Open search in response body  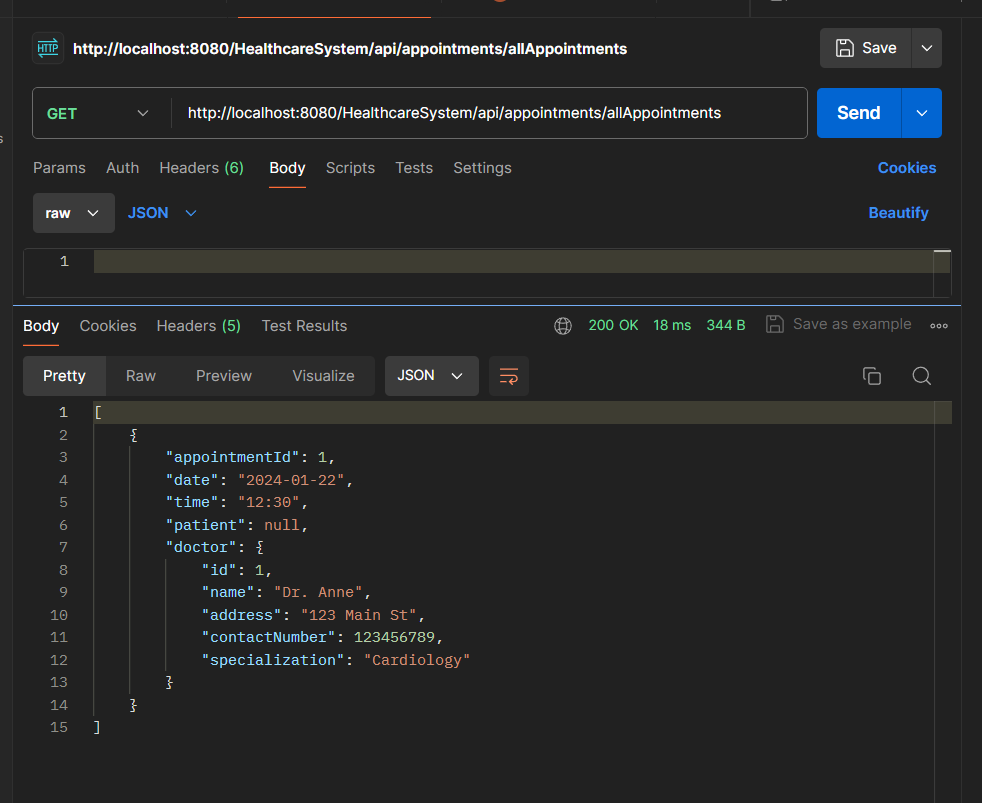click(x=921, y=376)
